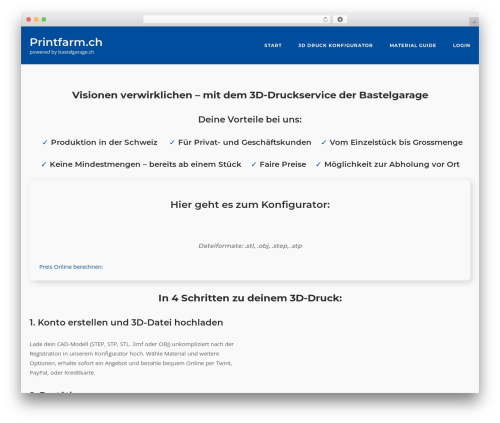Click 'Keine Mindestmengen – bereits ab einem Stück'
Image resolution: width=500 pixels, height=423 pixels.
pyautogui.click(x=145, y=164)
